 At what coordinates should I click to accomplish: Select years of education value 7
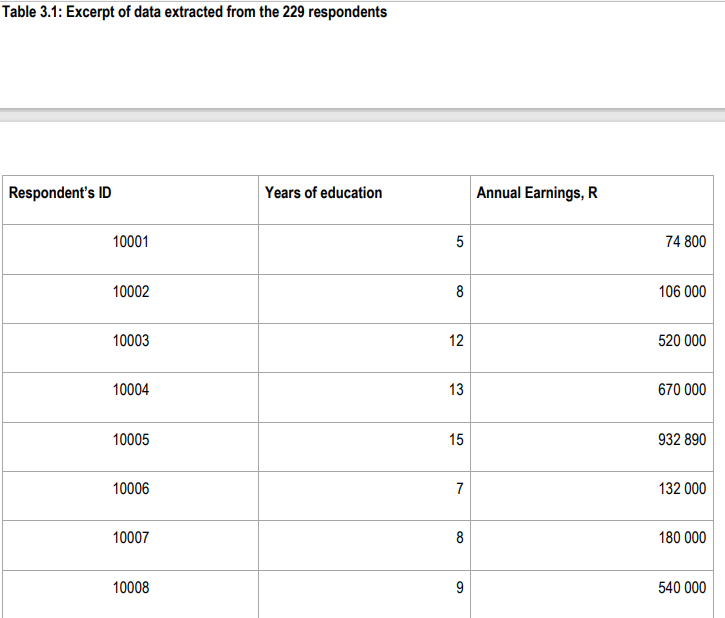(460, 489)
